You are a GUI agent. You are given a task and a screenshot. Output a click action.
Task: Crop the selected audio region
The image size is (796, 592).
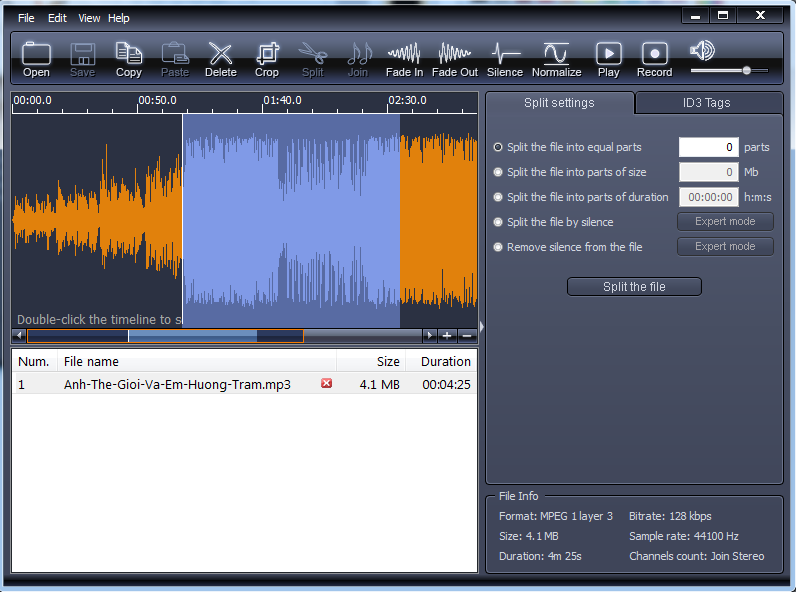click(267, 59)
